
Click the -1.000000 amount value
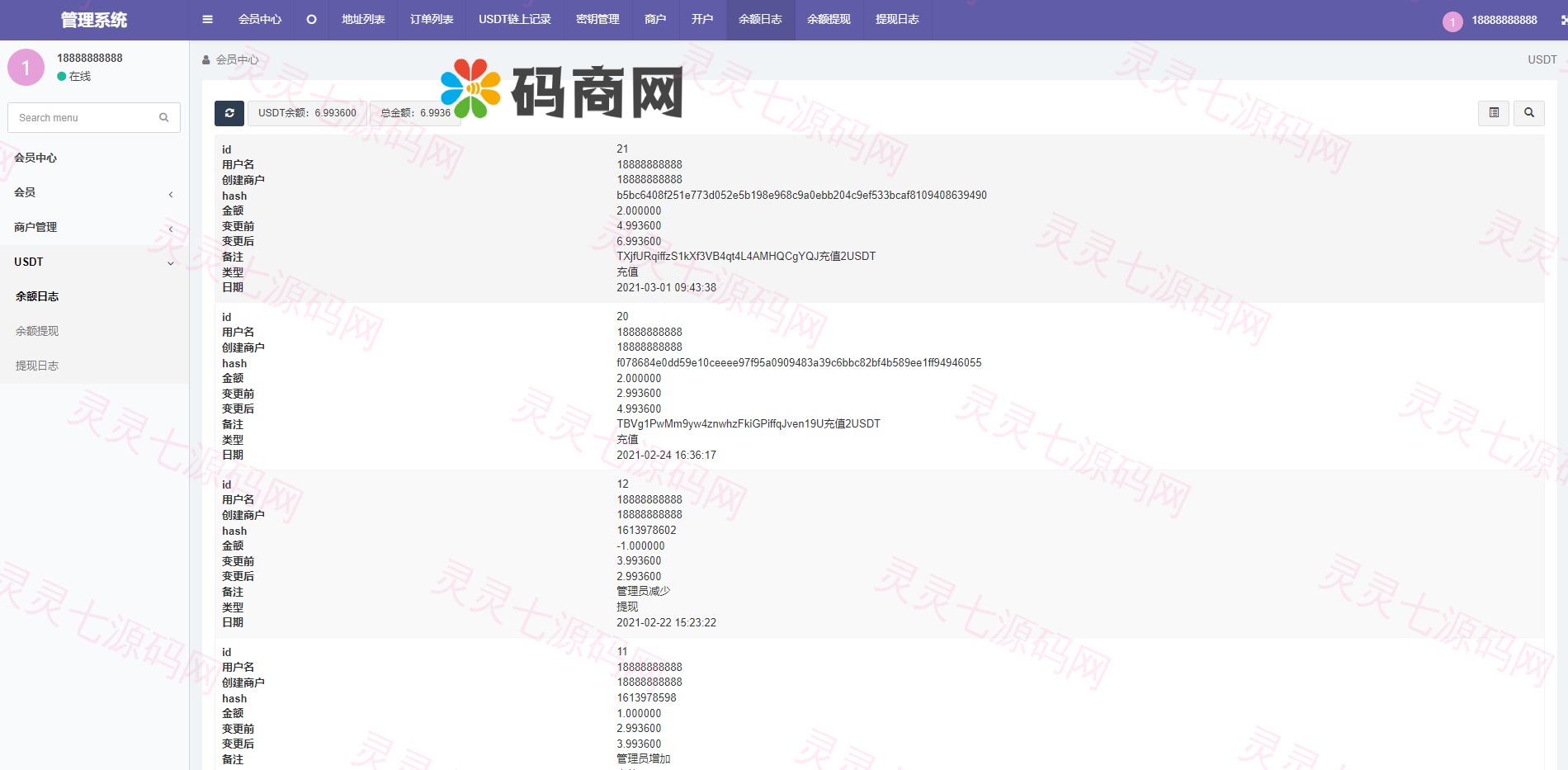(640, 546)
